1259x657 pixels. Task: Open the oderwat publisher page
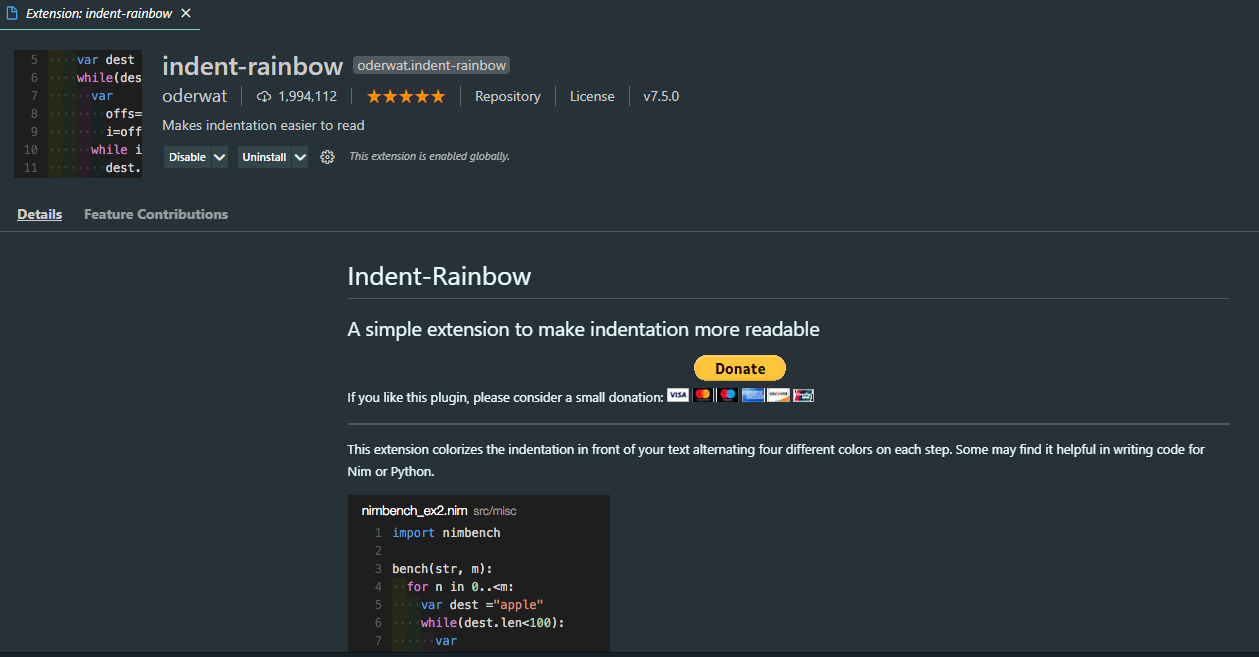point(194,96)
